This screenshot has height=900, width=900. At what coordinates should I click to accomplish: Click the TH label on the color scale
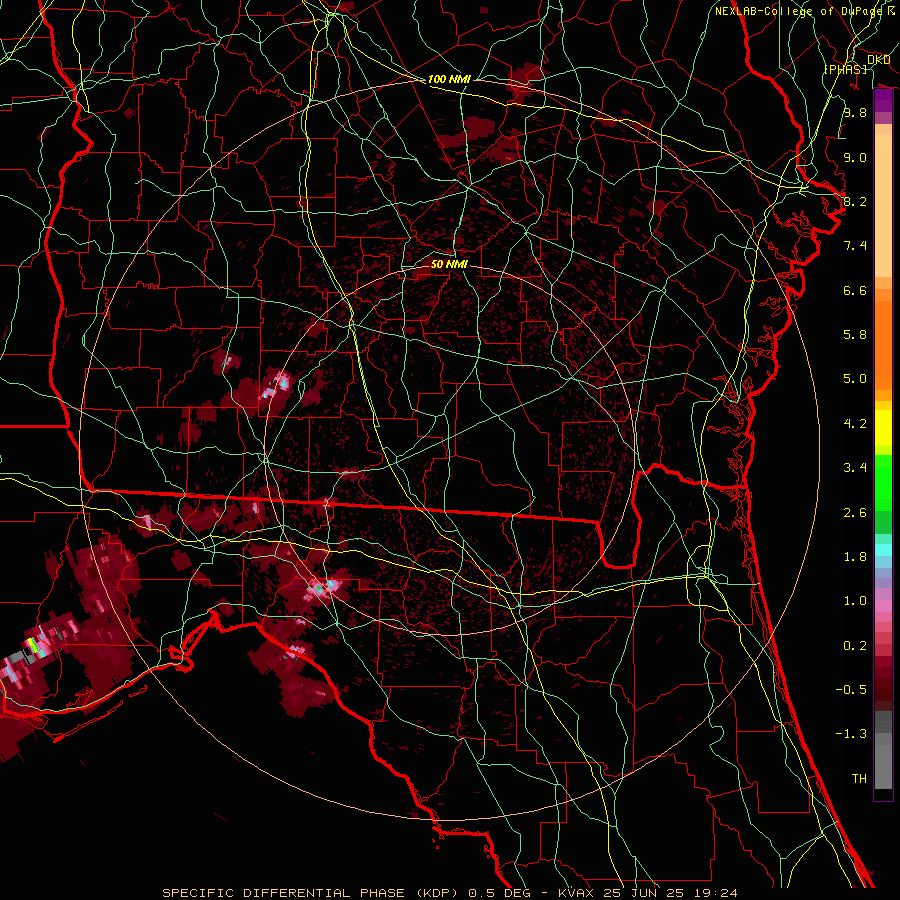tap(859, 779)
